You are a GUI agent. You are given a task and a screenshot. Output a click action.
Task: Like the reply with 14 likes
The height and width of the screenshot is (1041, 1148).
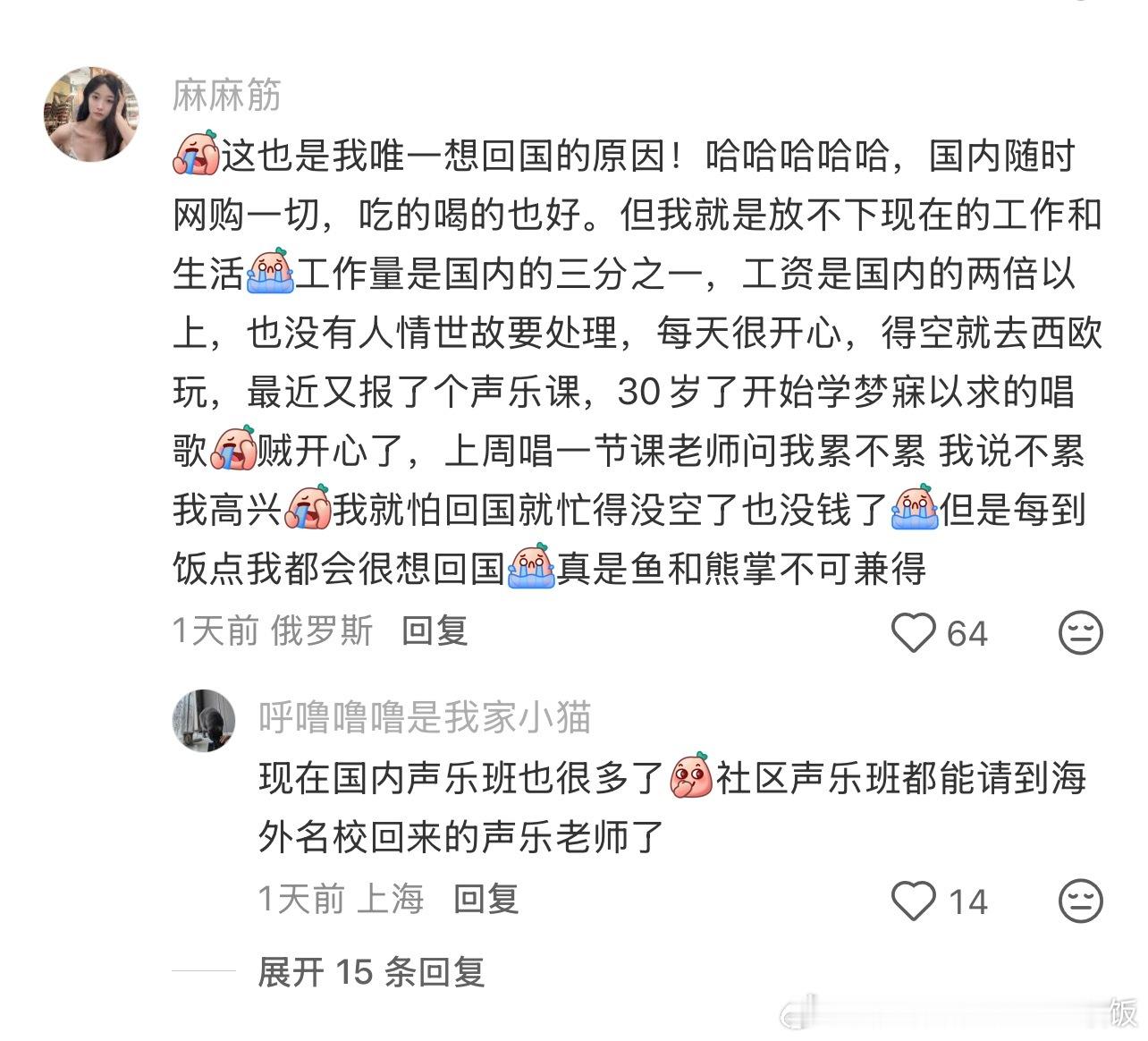pos(913,901)
